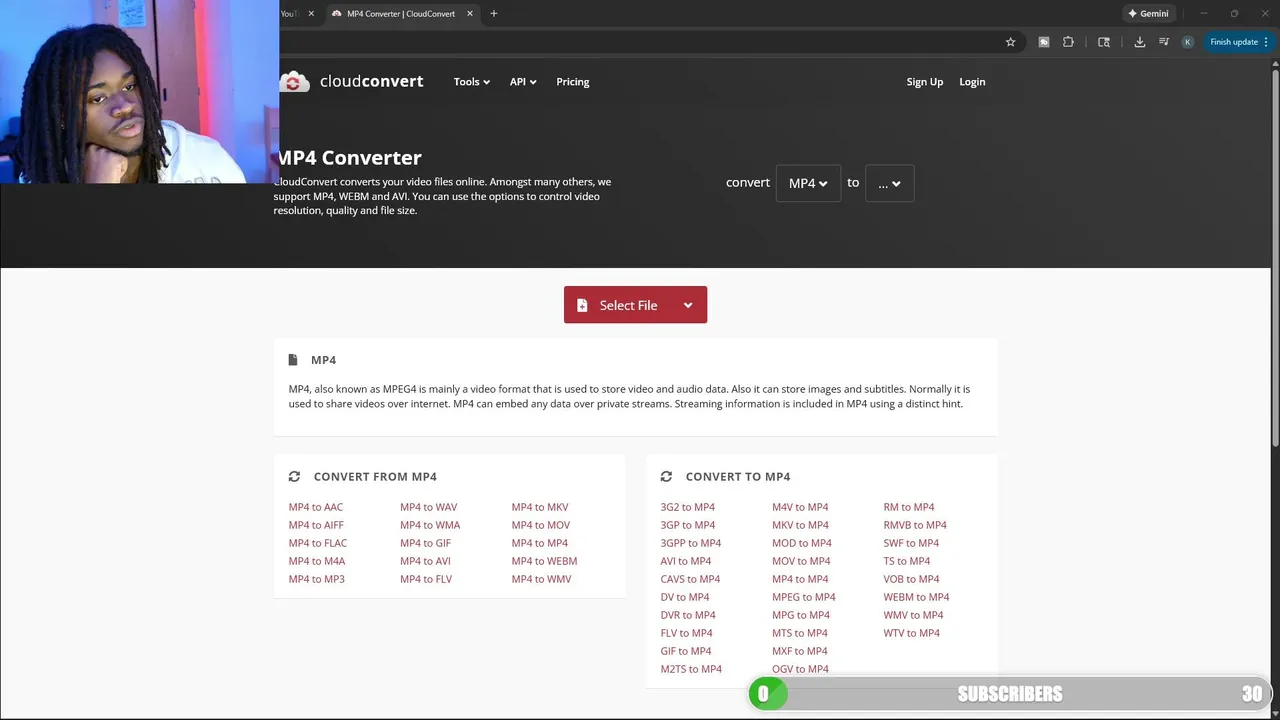Image resolution: width=1280 pixels, height=720 pixels.
Task: Click the MP4 to FLAC link
Action: [x=318, y=543]
